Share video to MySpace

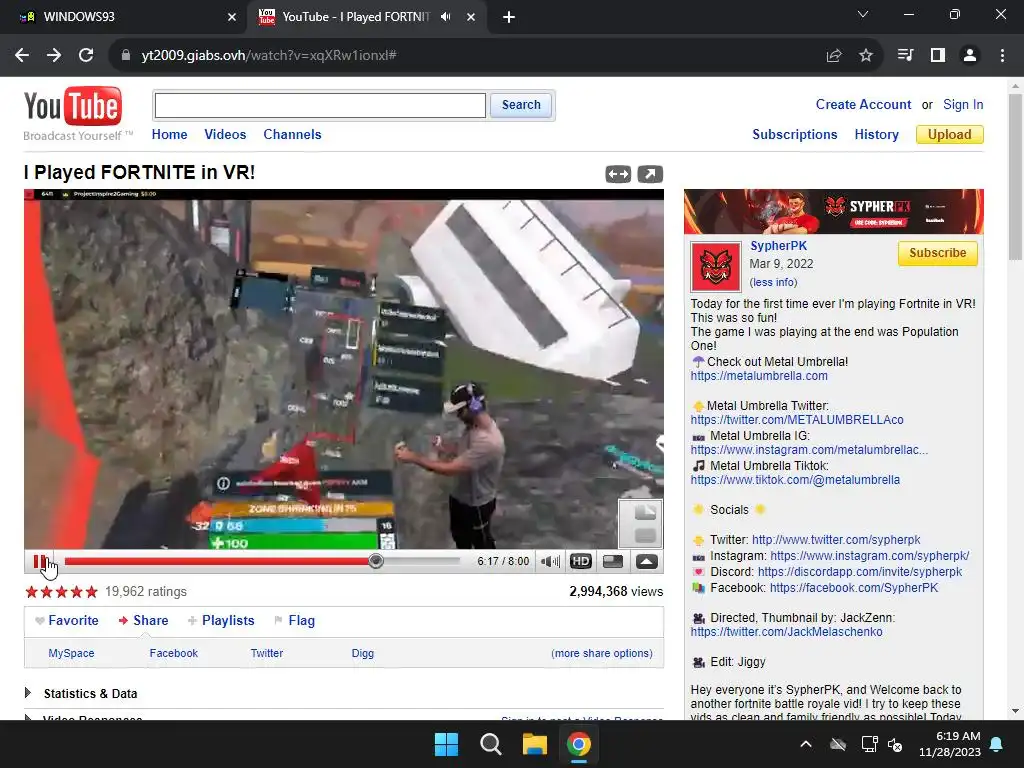(x=71, y=653)
